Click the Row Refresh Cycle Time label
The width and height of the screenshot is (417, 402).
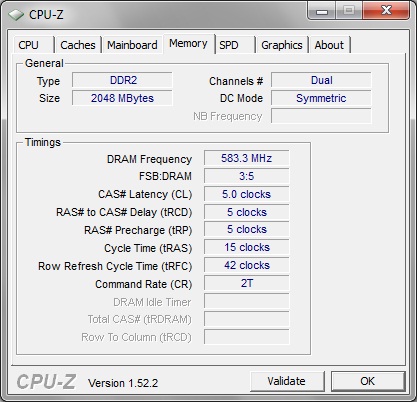(115, 266)
